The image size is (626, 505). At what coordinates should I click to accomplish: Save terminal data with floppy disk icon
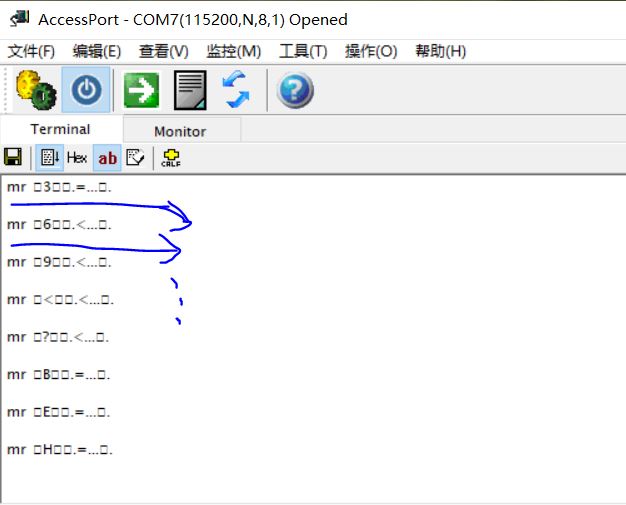click(x=13, y=157)
